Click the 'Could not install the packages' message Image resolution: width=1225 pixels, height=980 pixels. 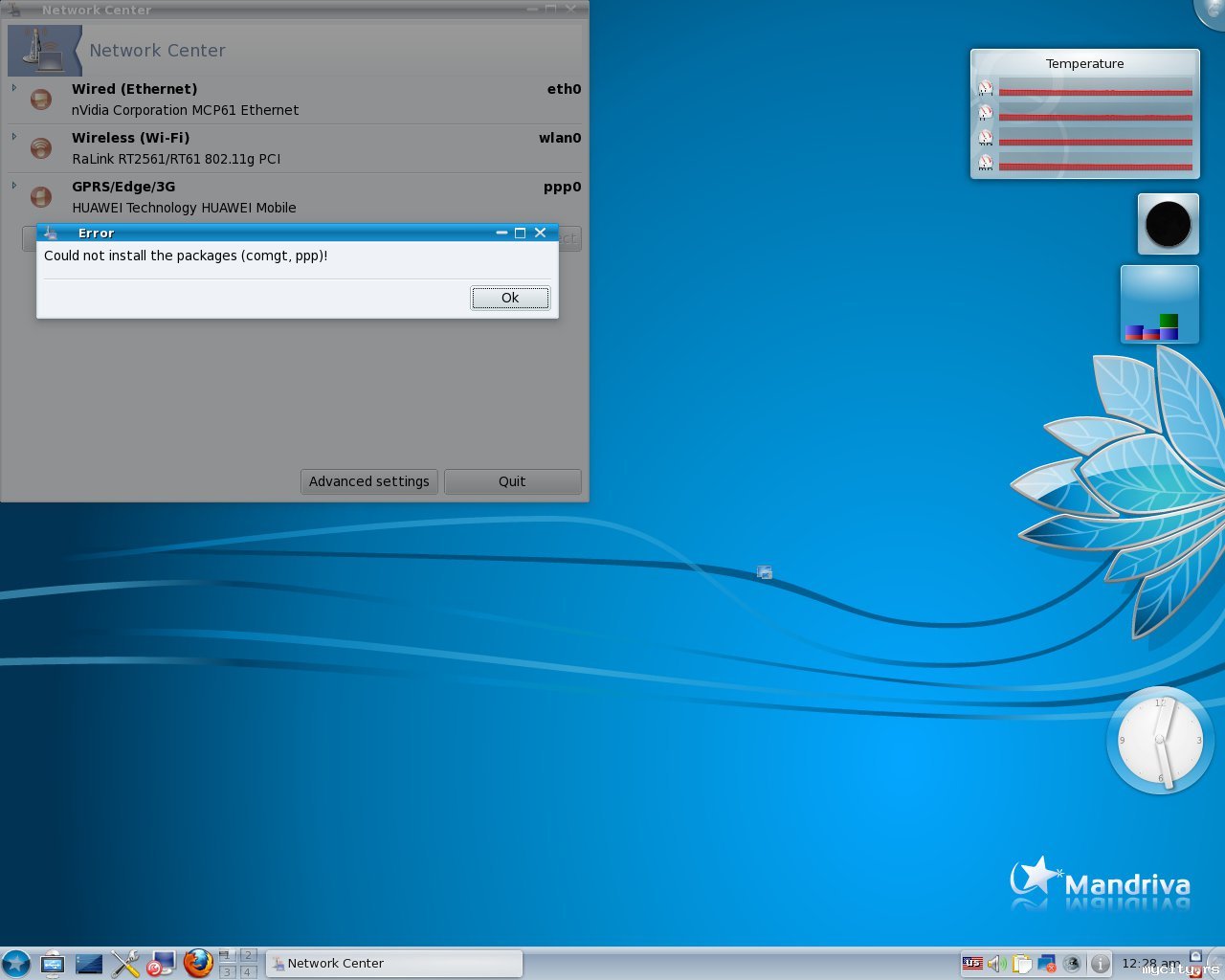[186, 256]
